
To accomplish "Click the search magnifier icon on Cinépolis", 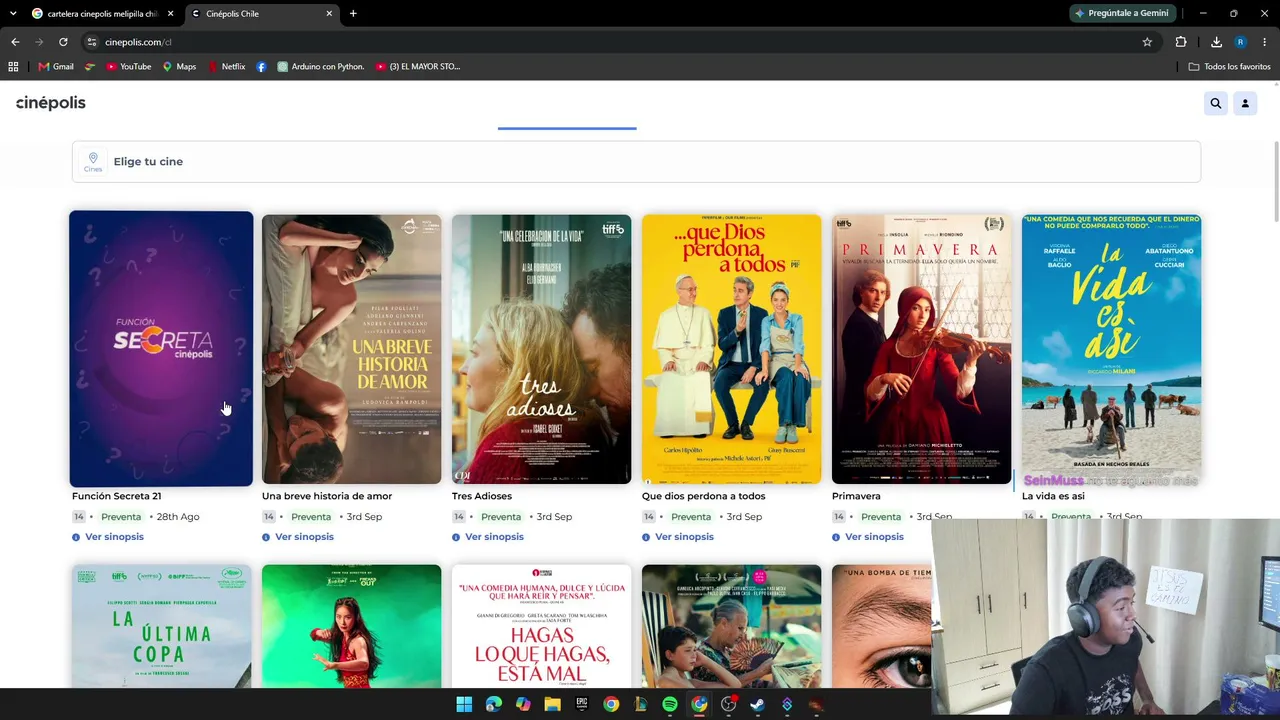I will coord(1216,103).
